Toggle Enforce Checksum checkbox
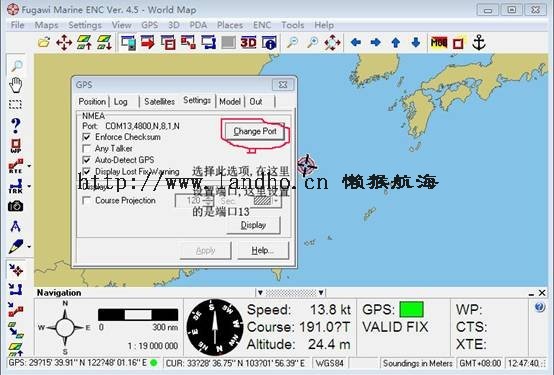This screenshot has width=554, height=375. [x=87, y=137]
